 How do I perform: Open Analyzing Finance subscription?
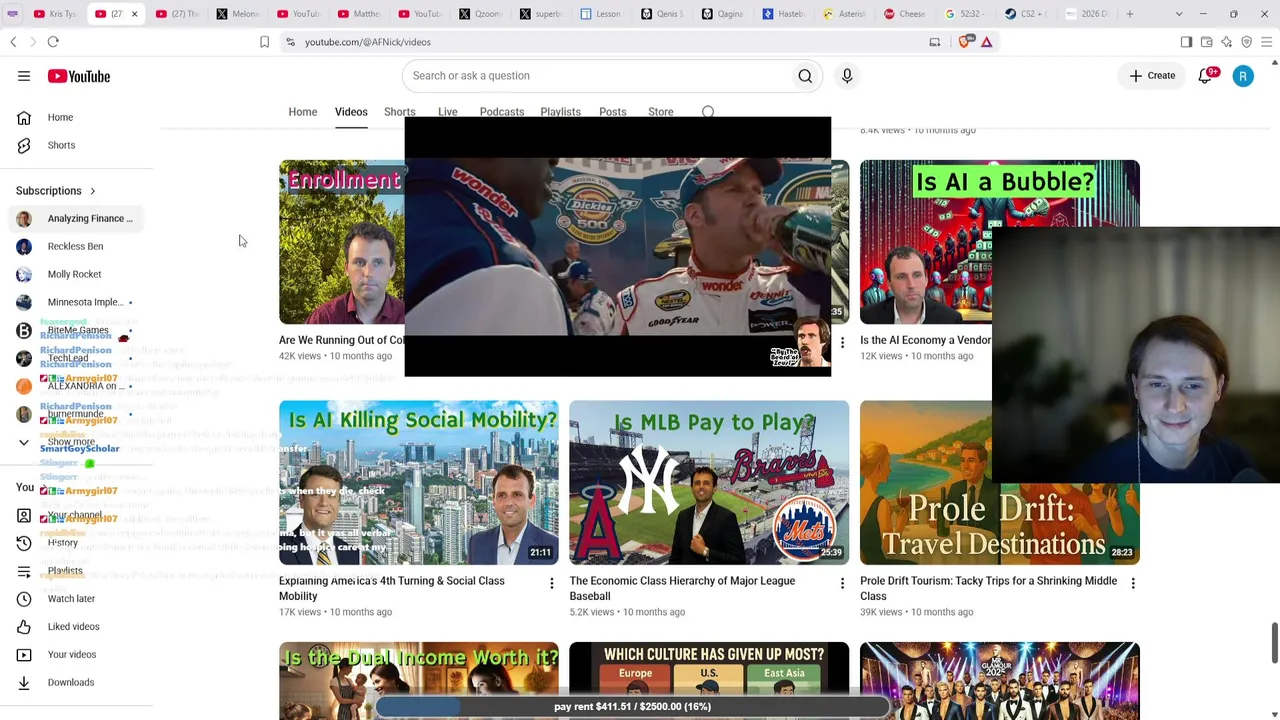[78, 219]
